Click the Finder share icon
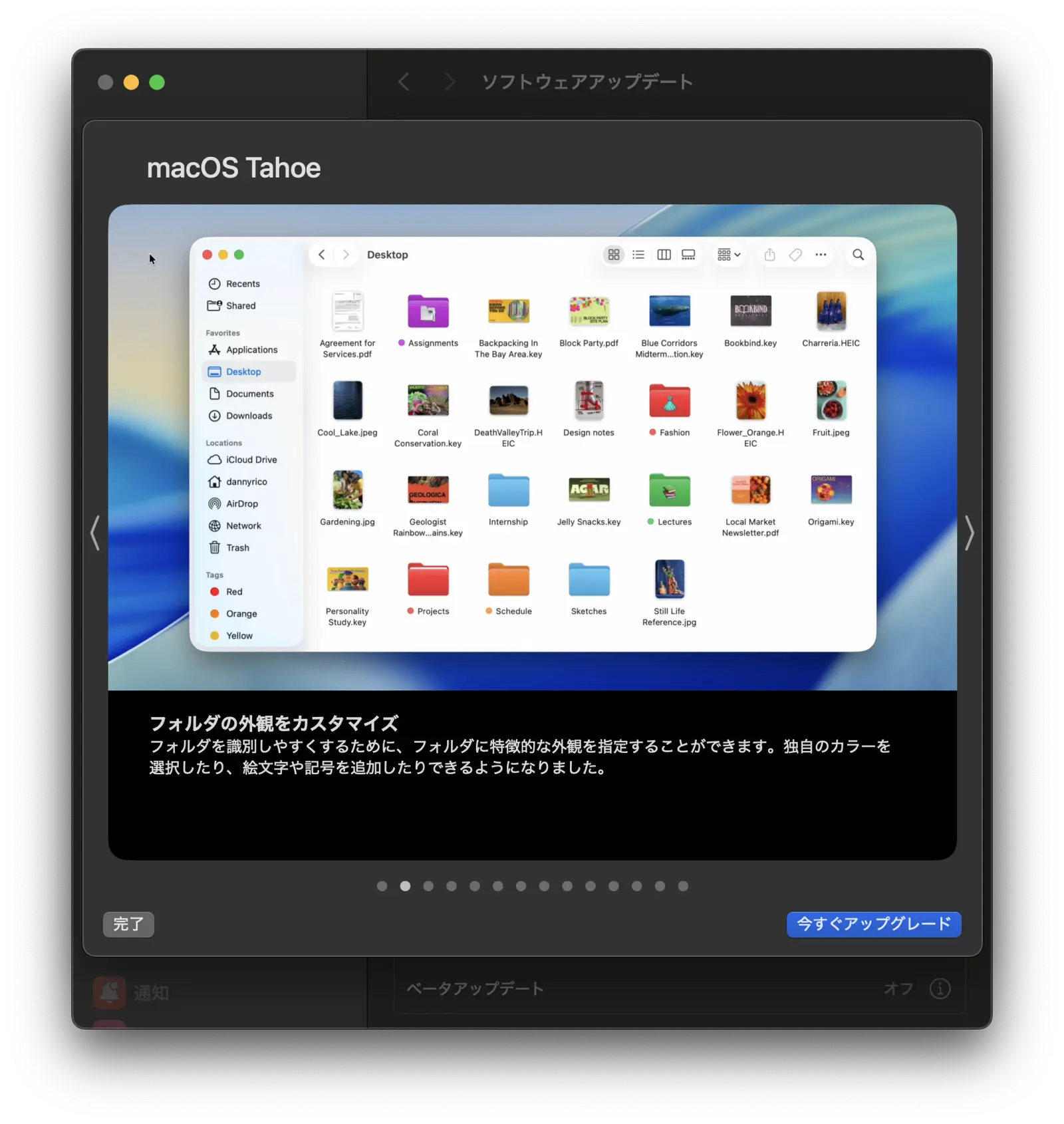 tap(769, 255)
